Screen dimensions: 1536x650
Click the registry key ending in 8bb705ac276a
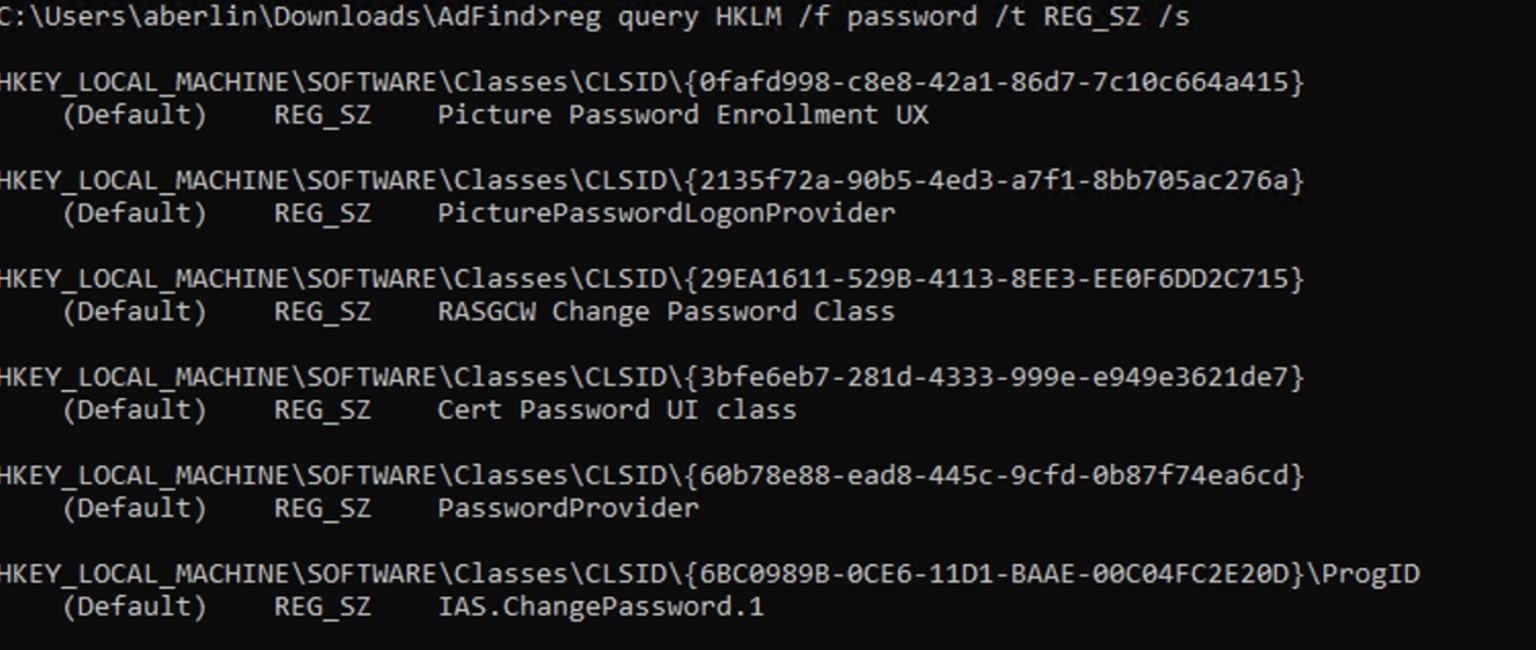650,180
